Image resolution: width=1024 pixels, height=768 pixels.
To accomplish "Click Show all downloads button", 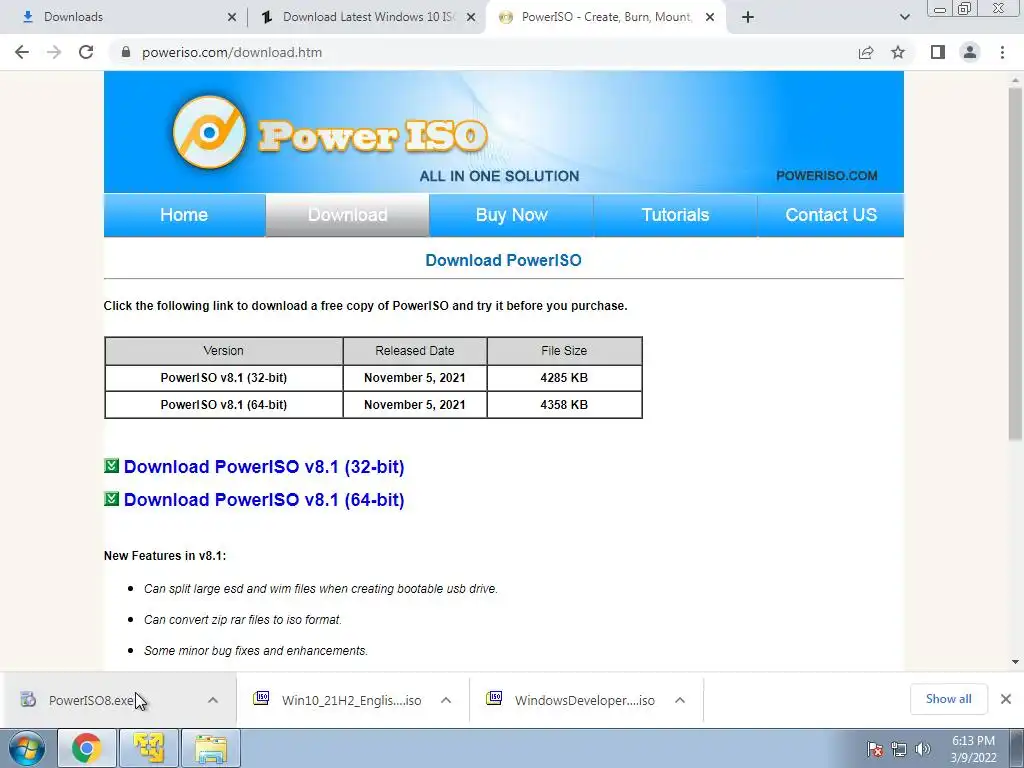I will [x=948, y=699].
